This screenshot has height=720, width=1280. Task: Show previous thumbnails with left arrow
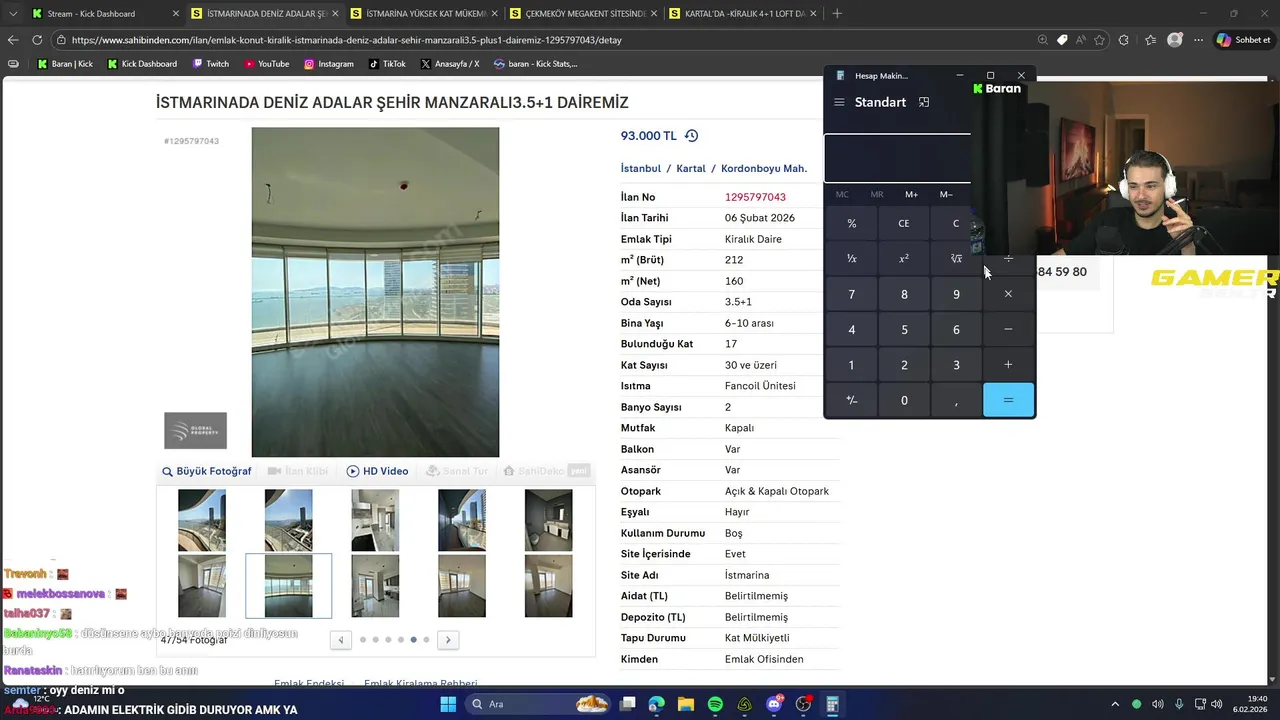pos(341,640)
